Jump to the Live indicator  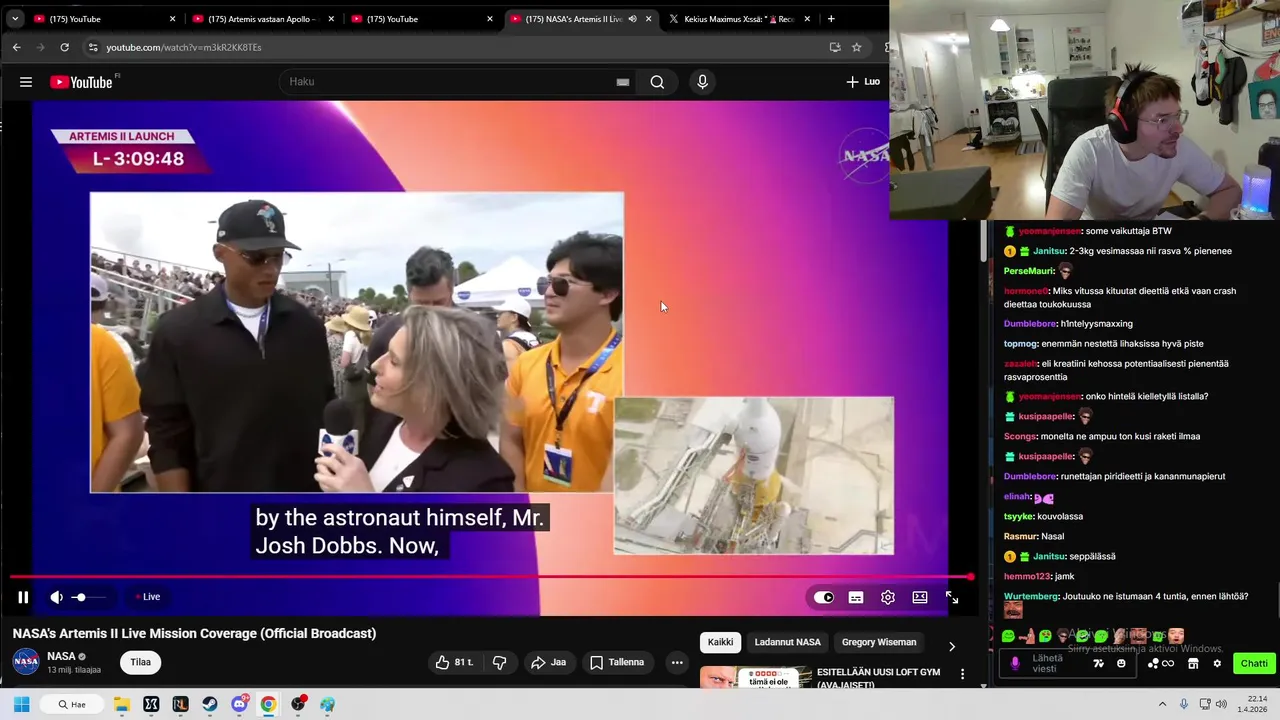148,597
